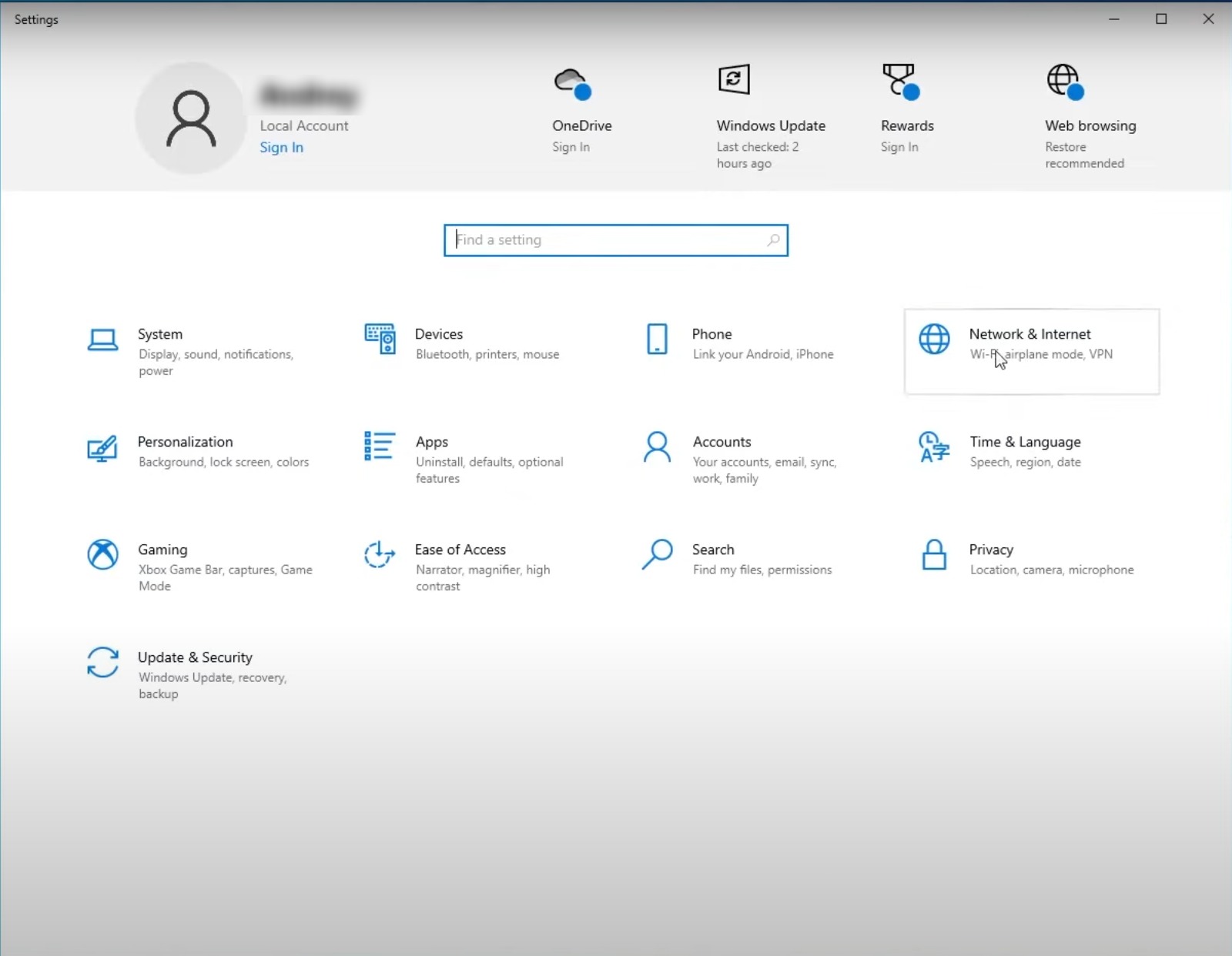
Task: Open the Privacy padlock icon
Action: (x=934, y=554)
